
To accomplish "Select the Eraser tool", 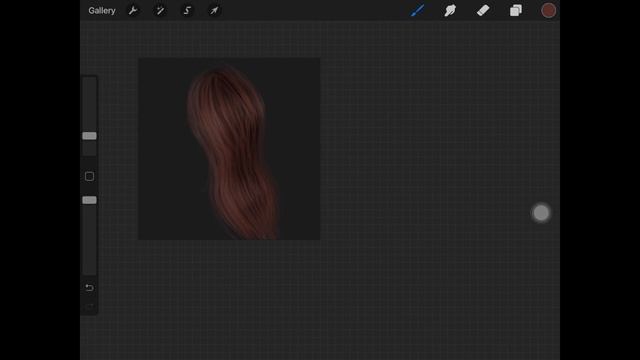I will (x=483, y=11).
